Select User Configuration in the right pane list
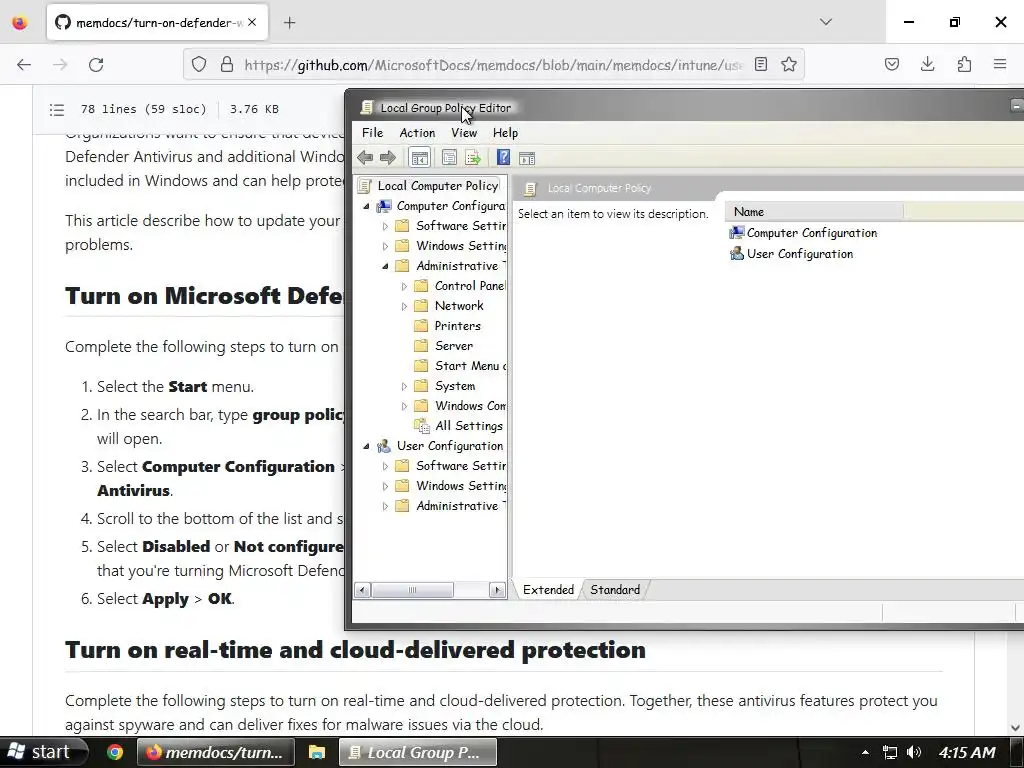Image resolution: width=1024 pixels, height=768 pixels. 800,254
